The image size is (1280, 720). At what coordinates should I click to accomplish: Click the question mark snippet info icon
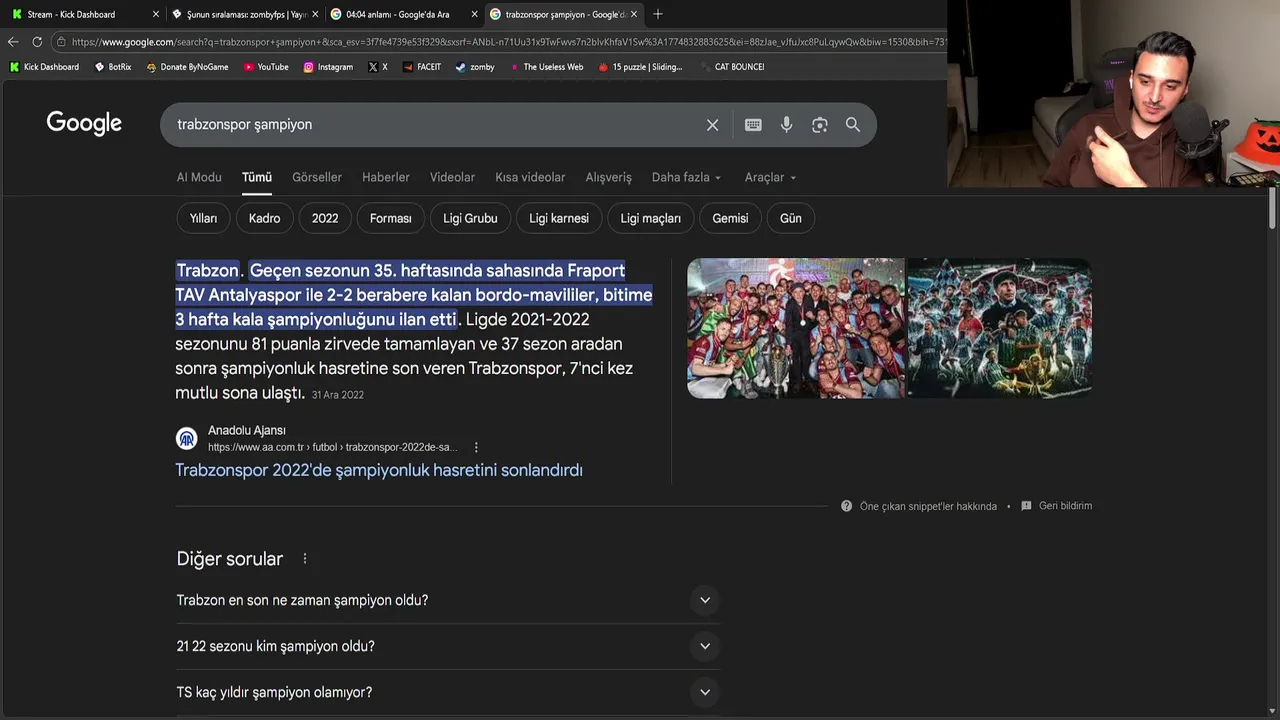(x=847, y=506)
